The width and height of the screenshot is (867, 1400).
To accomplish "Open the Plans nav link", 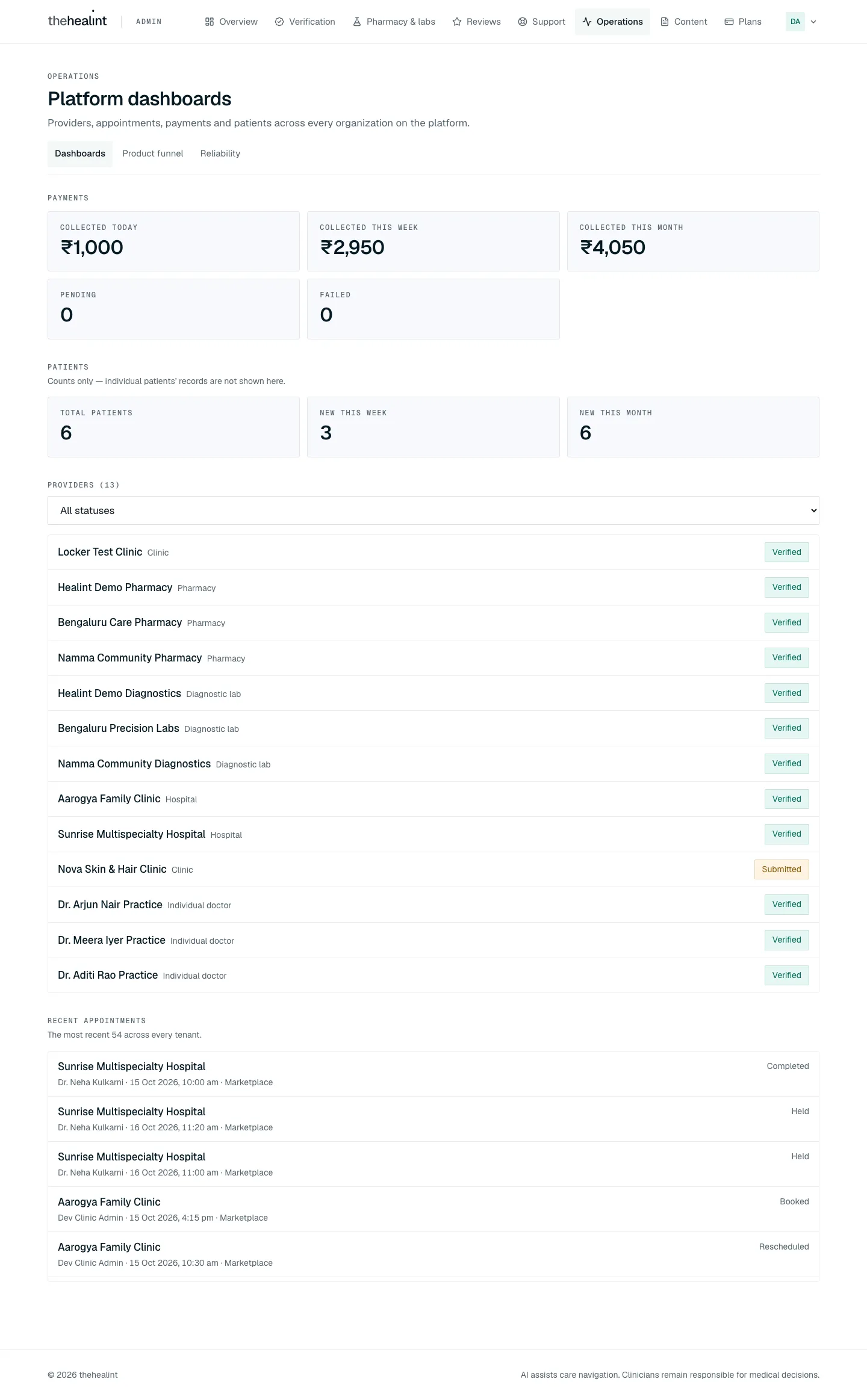I will [743, 22].
